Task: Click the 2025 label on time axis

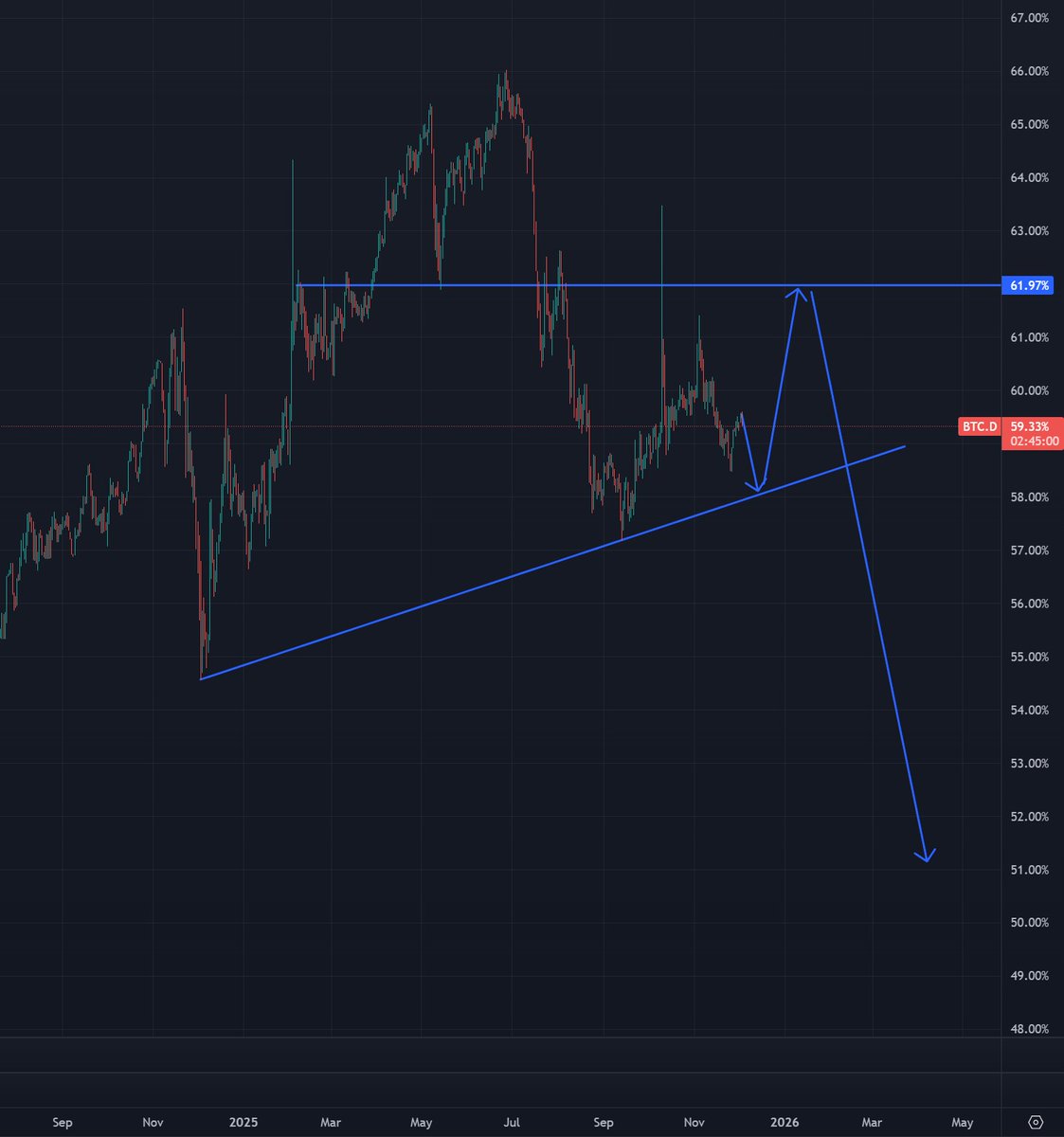Action: click(x=243, y=1123)
